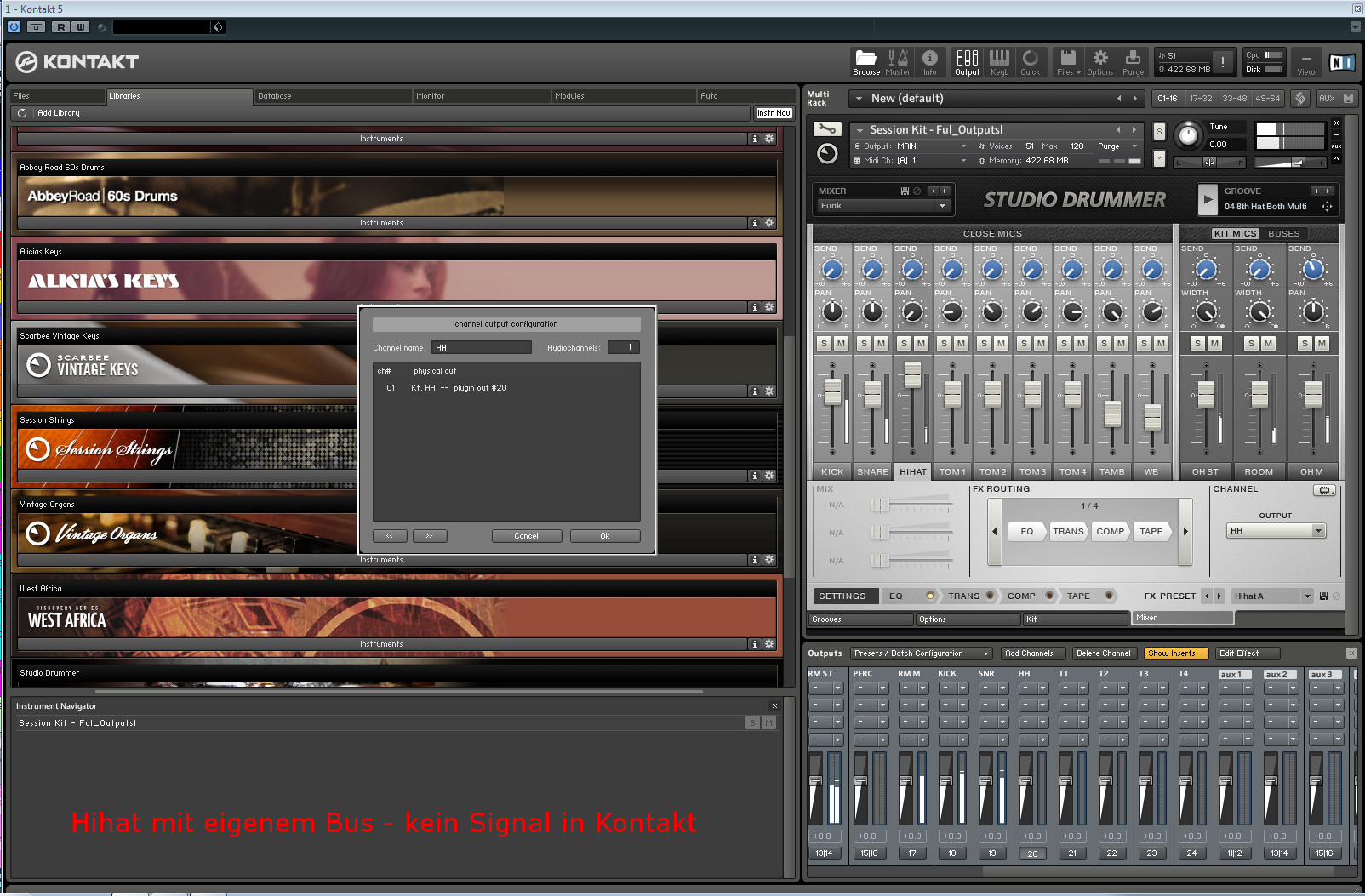Open the Options gear icon

(x=1100, y=62)
